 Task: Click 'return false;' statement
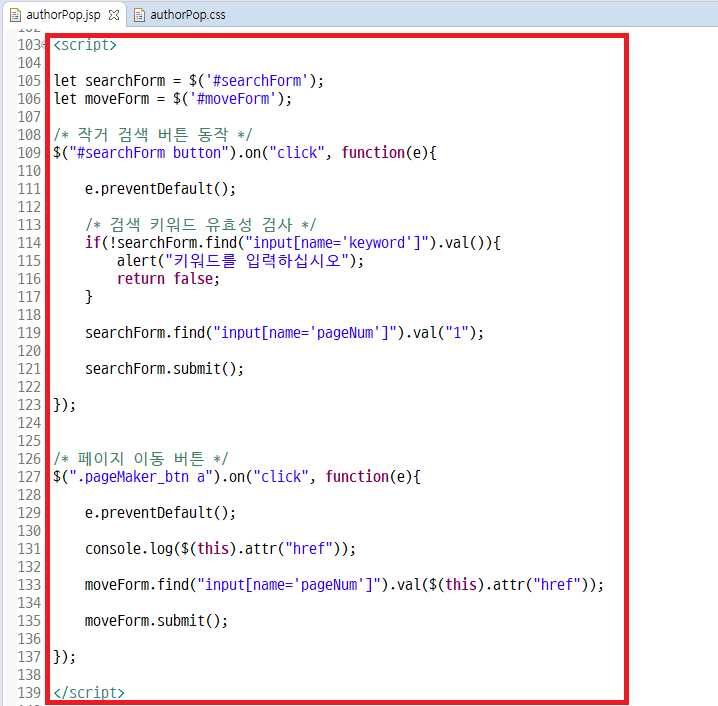(x=168, y=278)
